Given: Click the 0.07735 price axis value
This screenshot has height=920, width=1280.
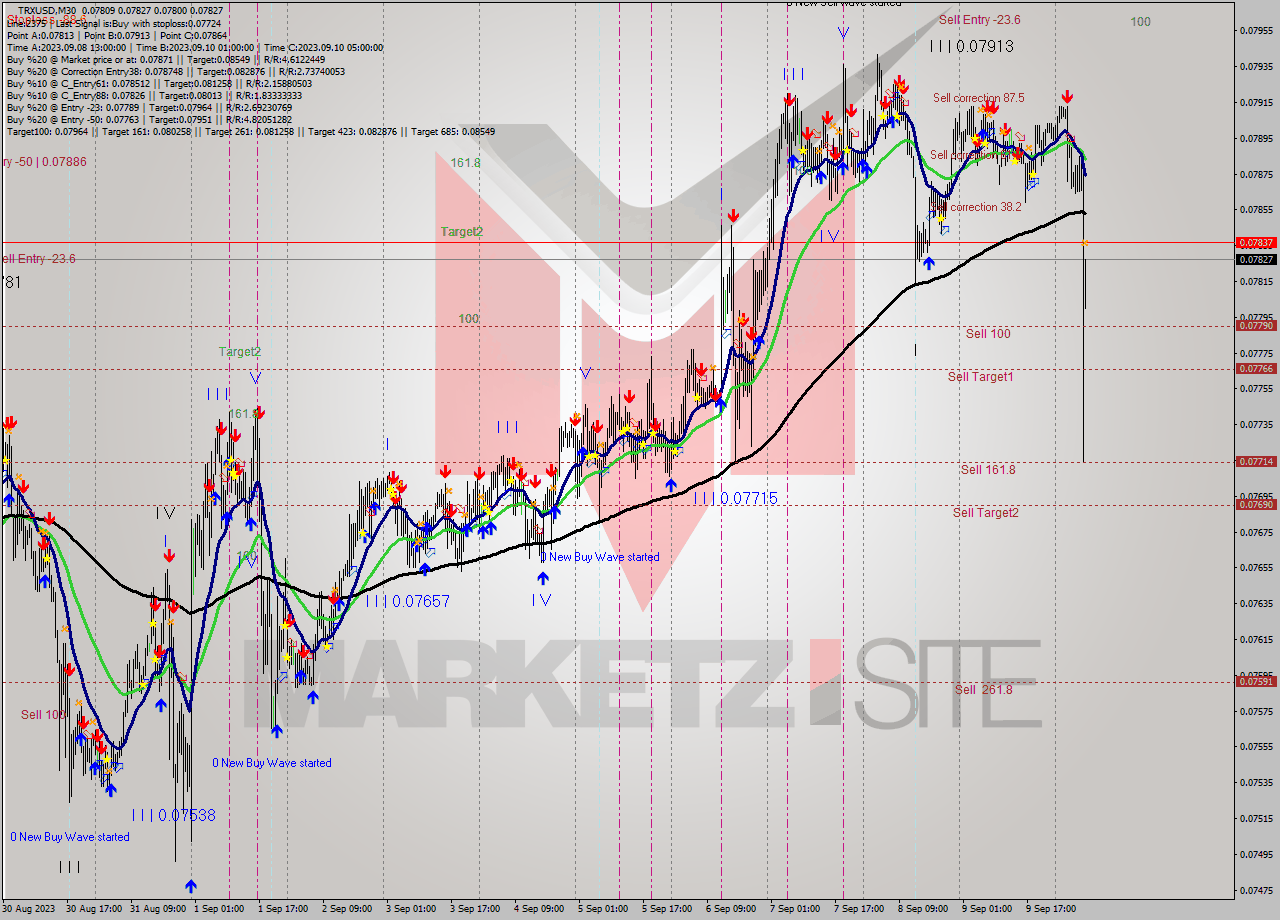Looking at the screenshot, I should pos(1256,424).
